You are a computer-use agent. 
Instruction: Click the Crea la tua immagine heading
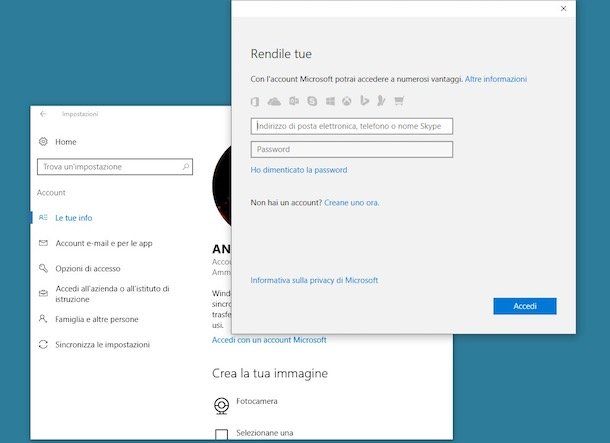270,373
